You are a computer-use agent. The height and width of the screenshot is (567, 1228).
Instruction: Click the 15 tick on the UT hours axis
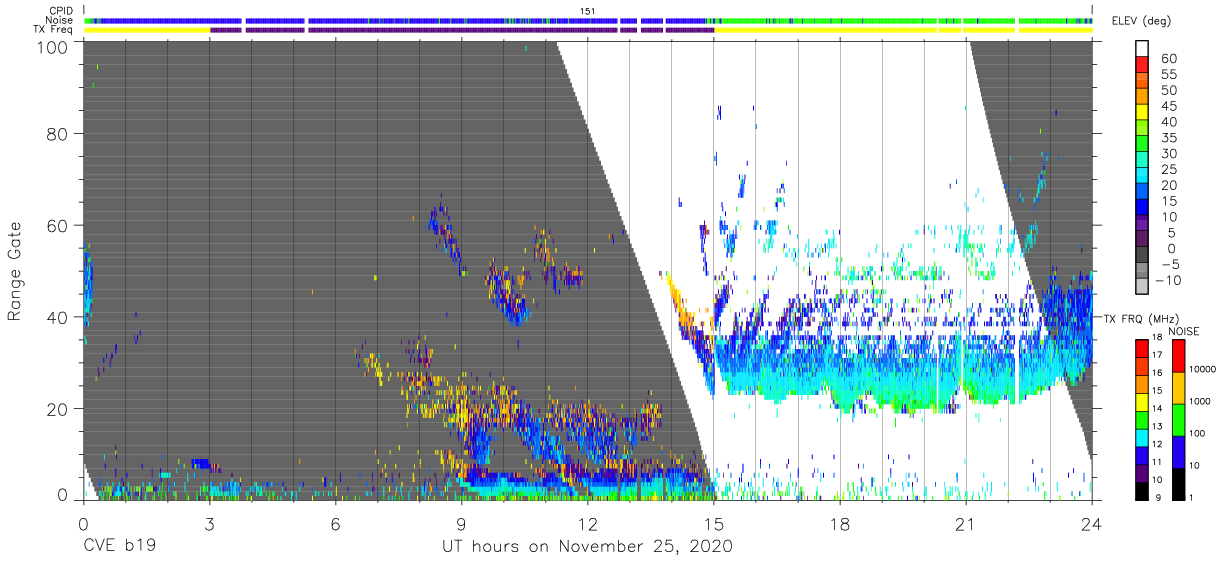(714, 523)
